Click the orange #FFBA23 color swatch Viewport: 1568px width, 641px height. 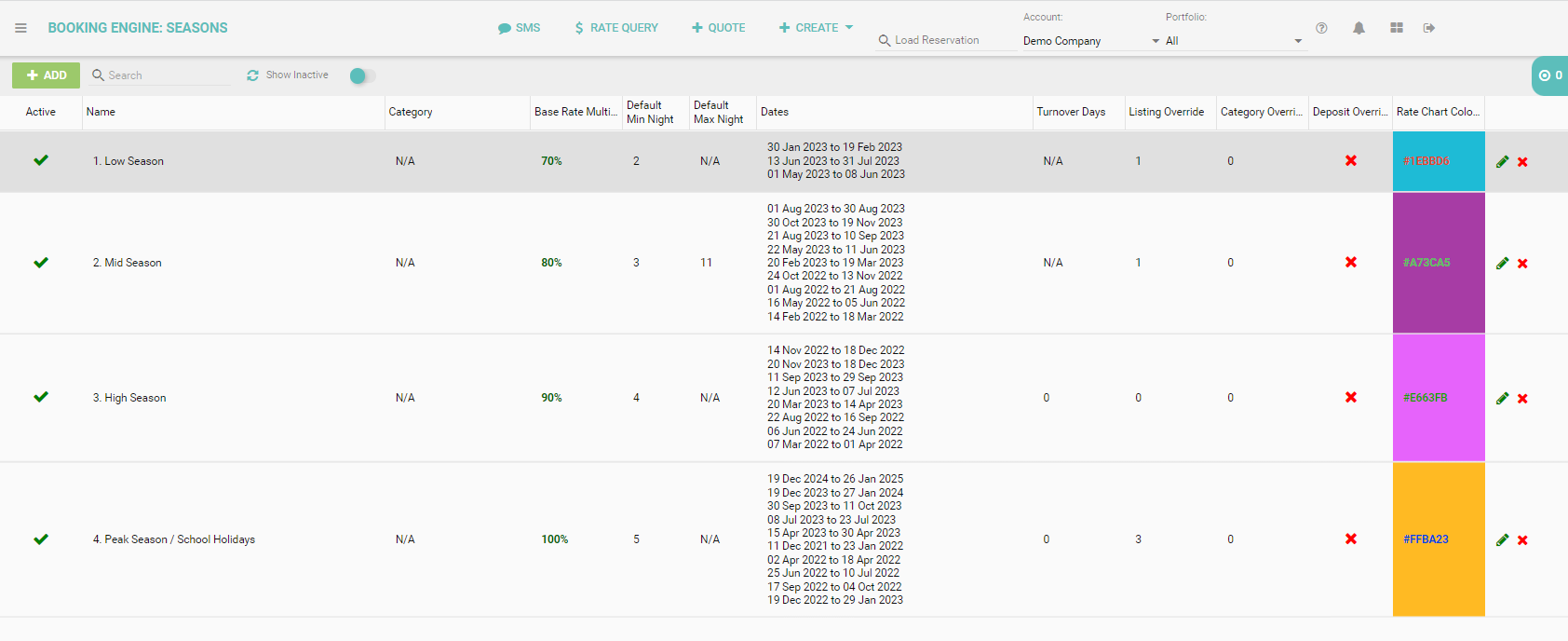click(x=1438, y=539)
